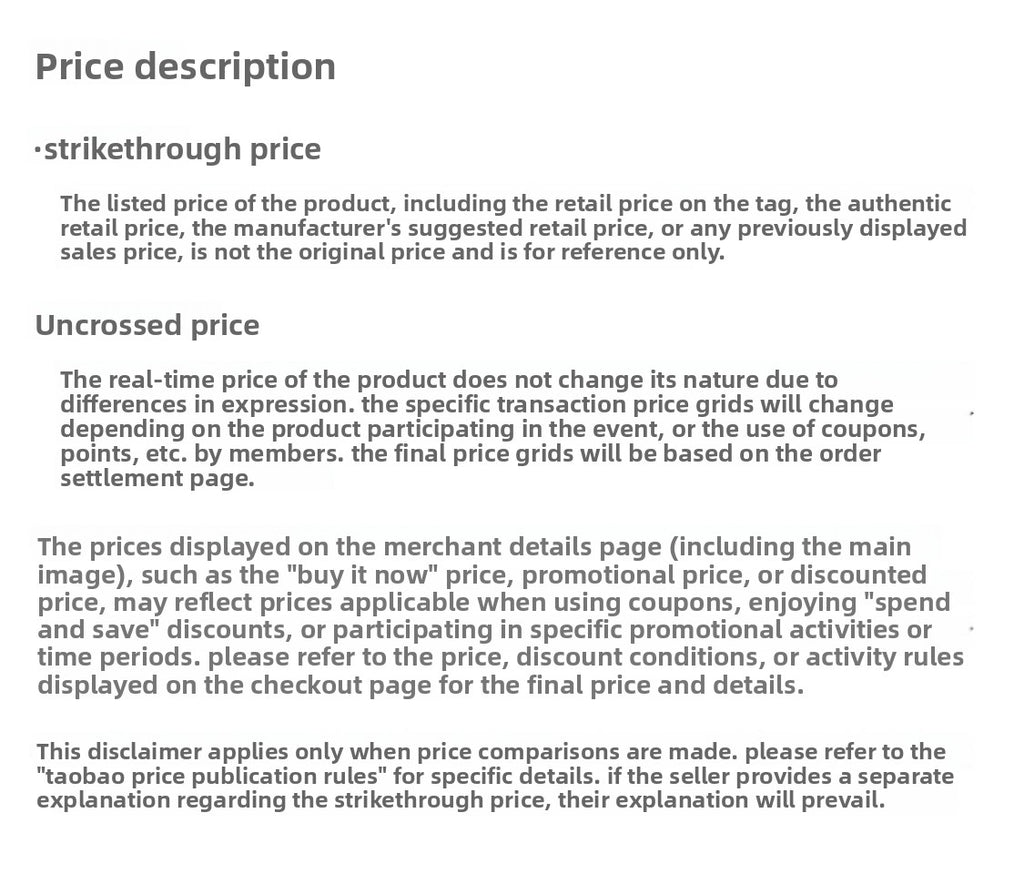Click the bullet before strikethrough price

38,150
